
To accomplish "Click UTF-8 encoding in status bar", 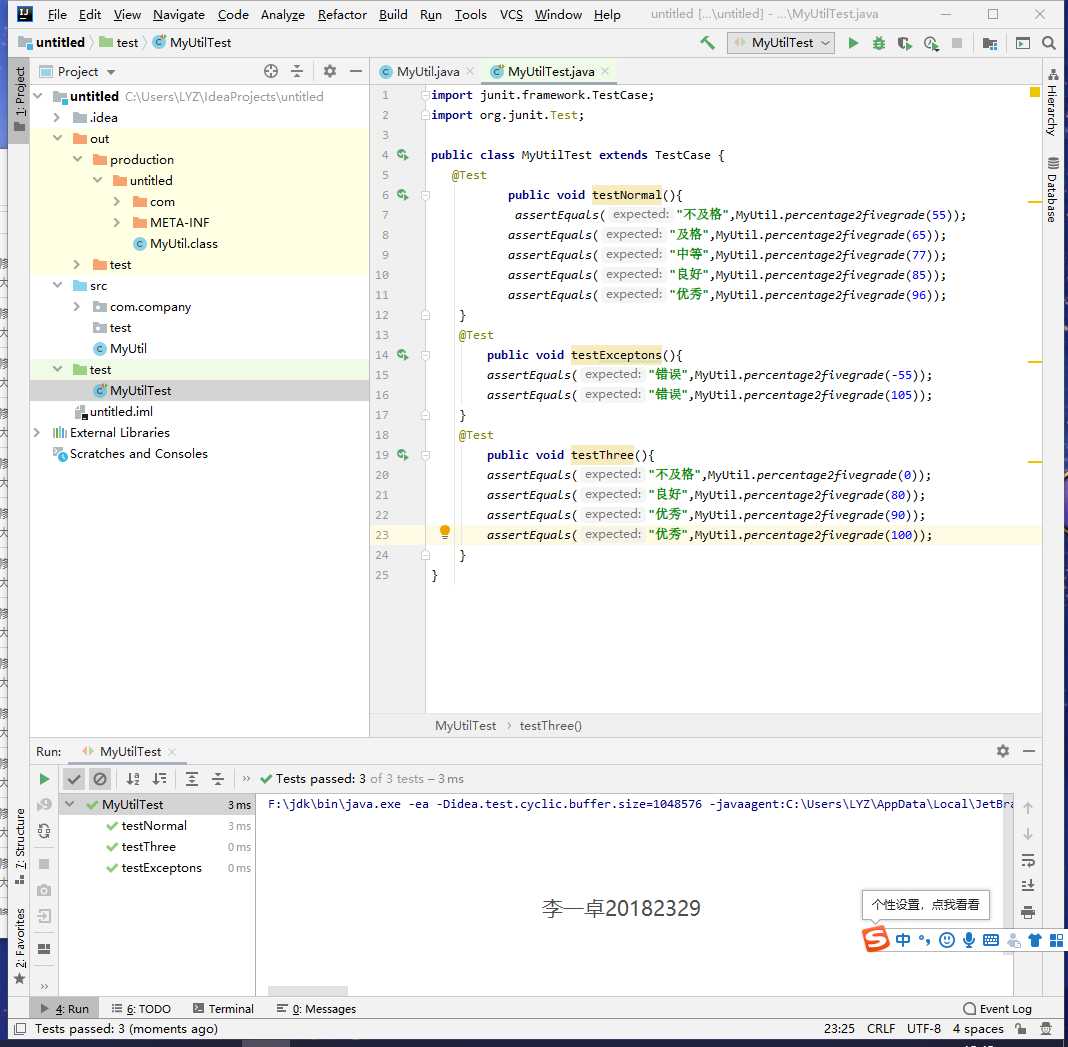I will [x=924, y=1029].
